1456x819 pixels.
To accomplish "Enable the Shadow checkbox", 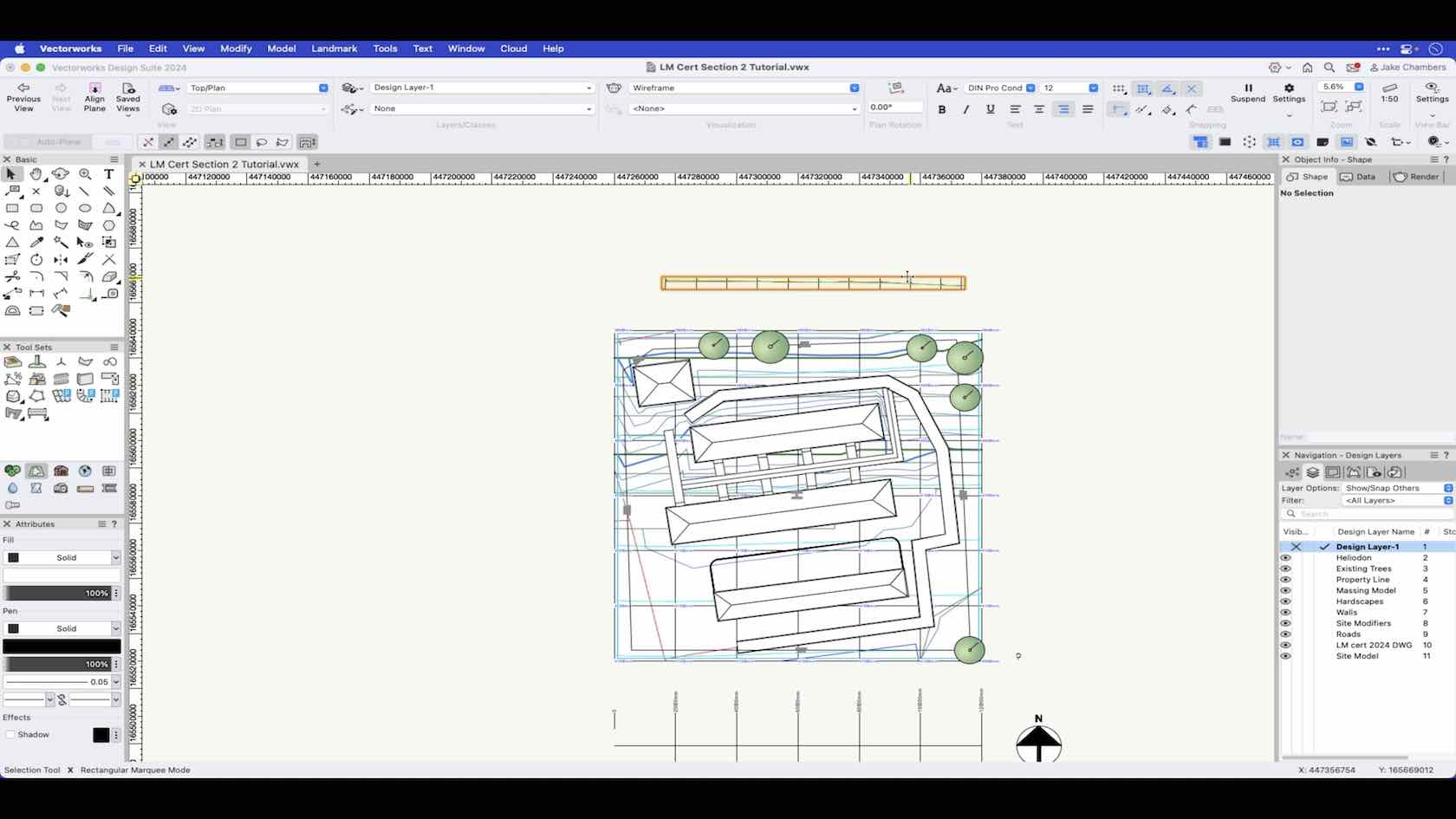I will (10, 735).
